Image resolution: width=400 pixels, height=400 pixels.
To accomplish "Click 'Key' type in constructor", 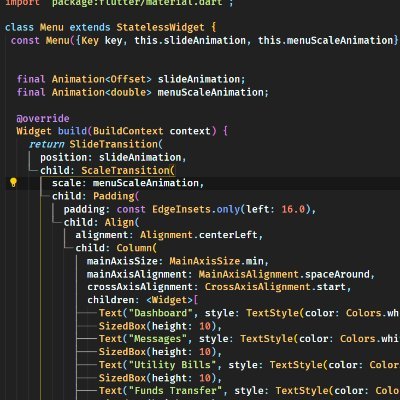I will click(x=90, y=40).
